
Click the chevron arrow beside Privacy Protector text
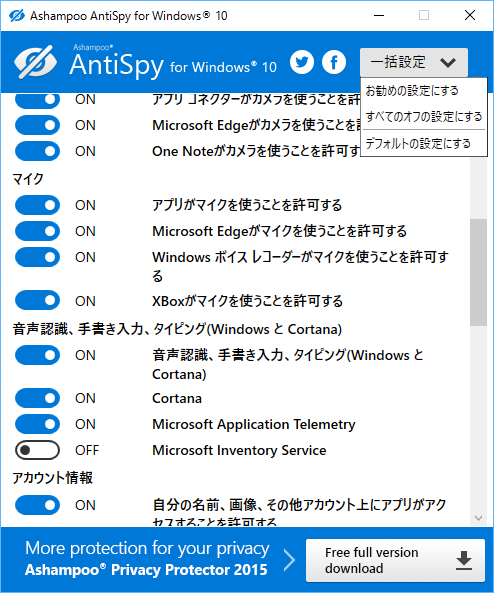click(289, 560)
